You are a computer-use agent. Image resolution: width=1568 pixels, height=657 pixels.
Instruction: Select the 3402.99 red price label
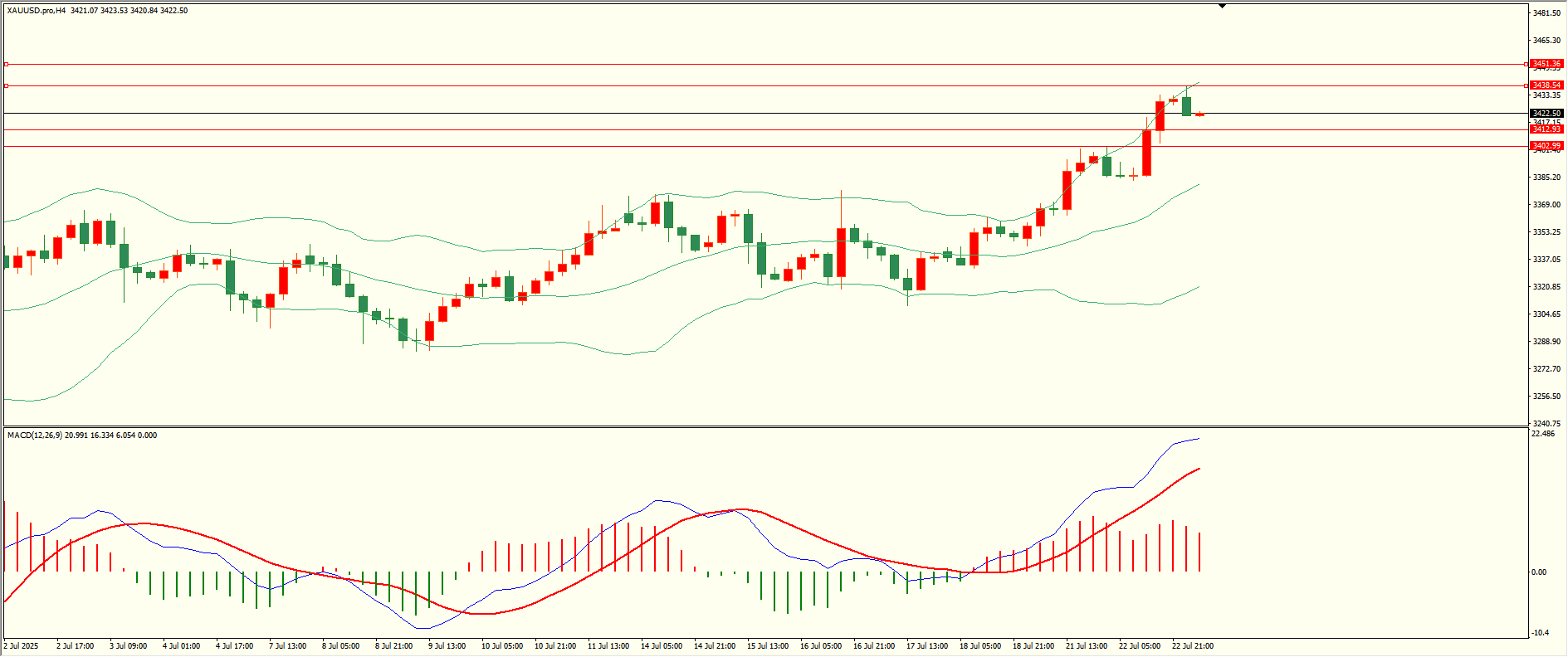1546,146
